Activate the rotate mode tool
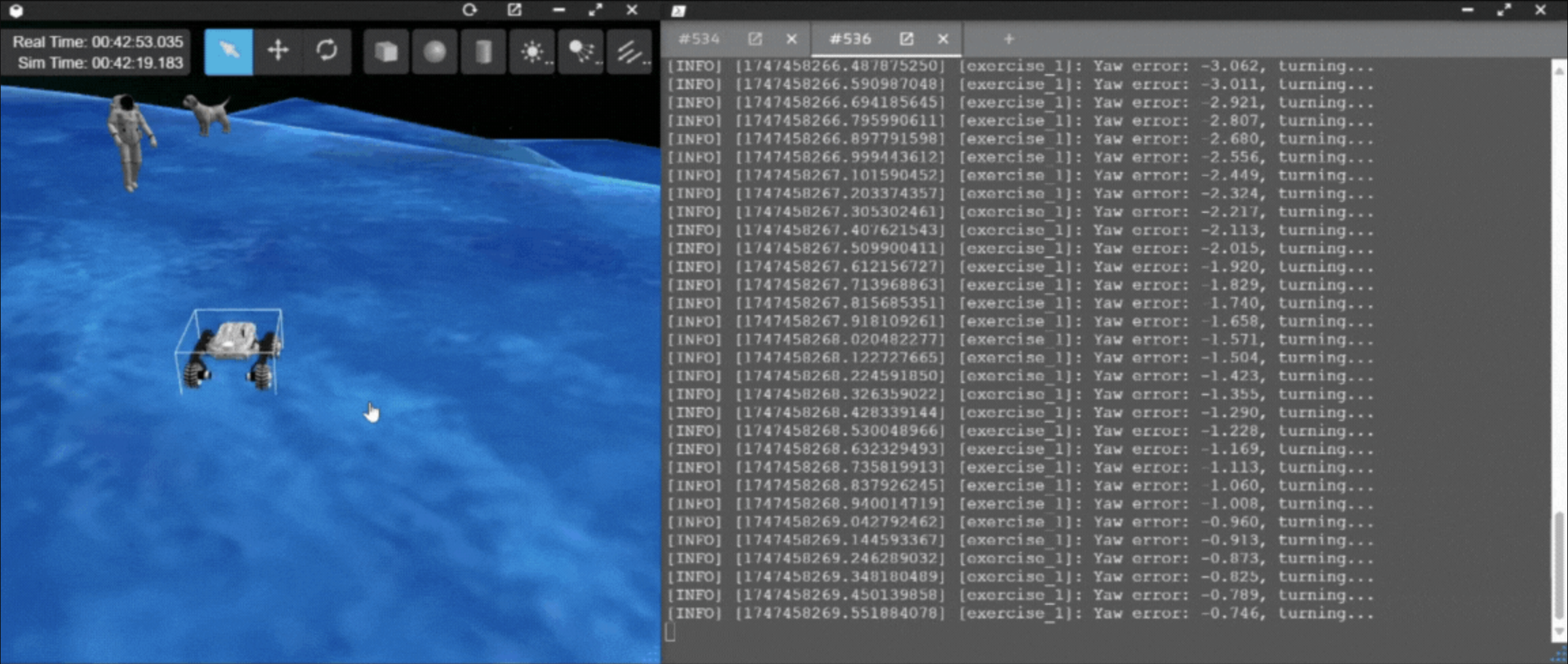 pyautogui.click(x=326, y=51)
